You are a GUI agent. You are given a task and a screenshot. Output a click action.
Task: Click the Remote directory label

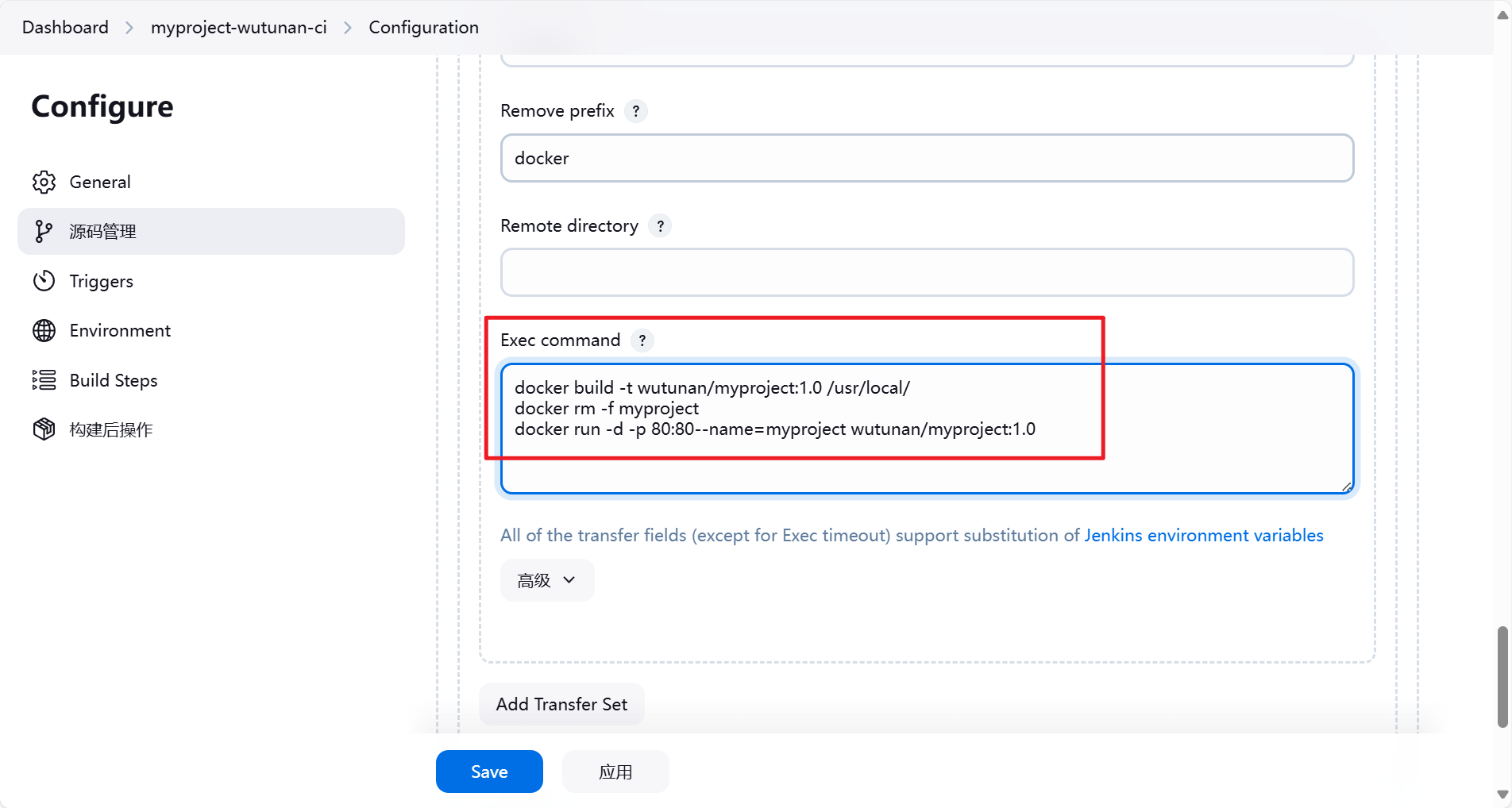coord(569,226)
